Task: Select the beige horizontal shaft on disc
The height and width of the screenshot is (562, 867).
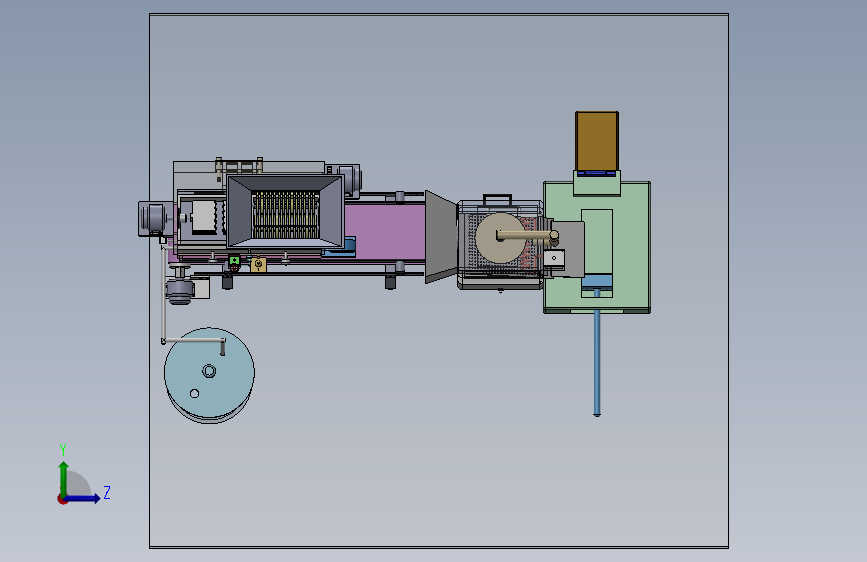Action: [527, 236]
